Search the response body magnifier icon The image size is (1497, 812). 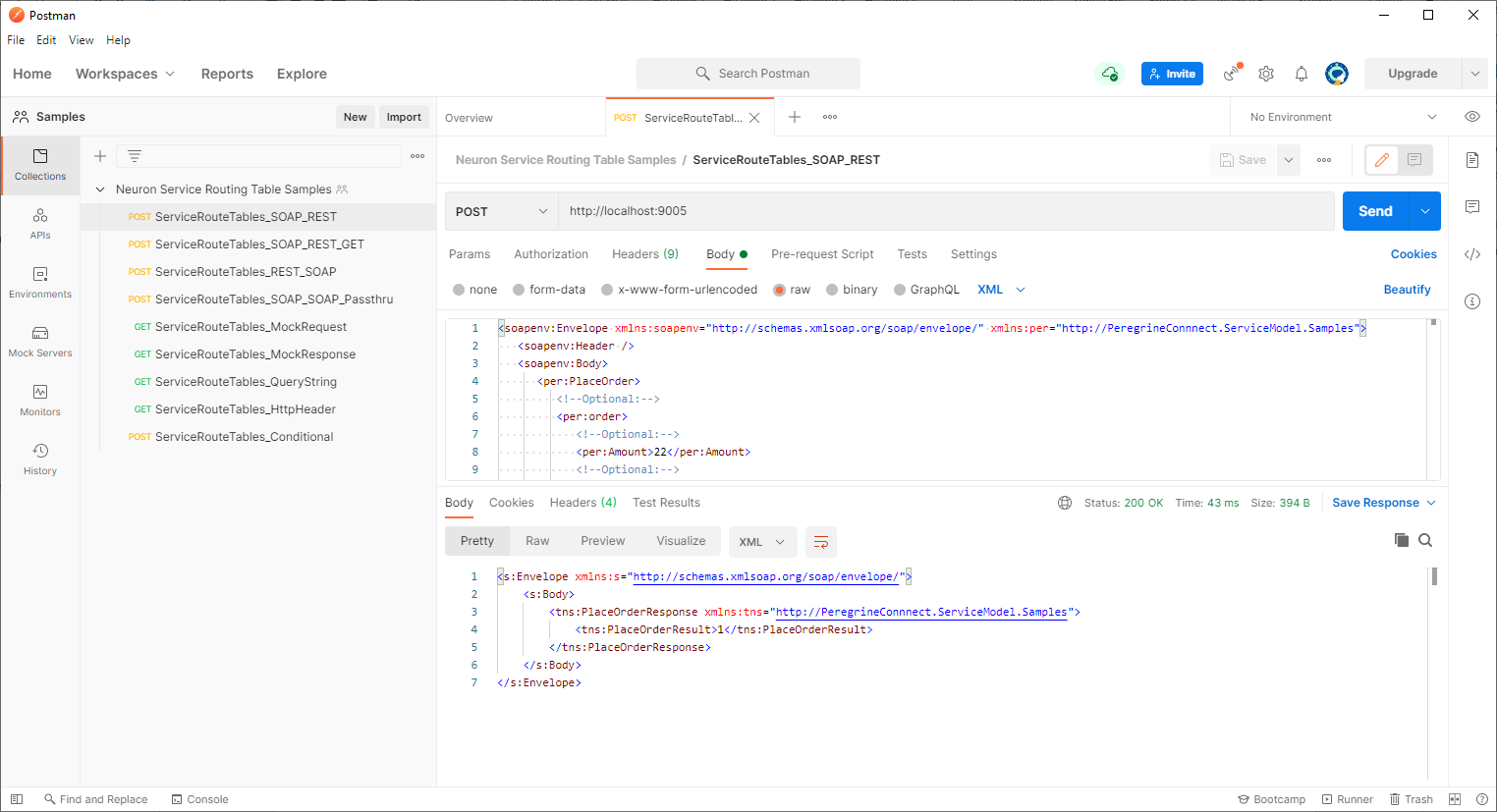click(1425, 540)
